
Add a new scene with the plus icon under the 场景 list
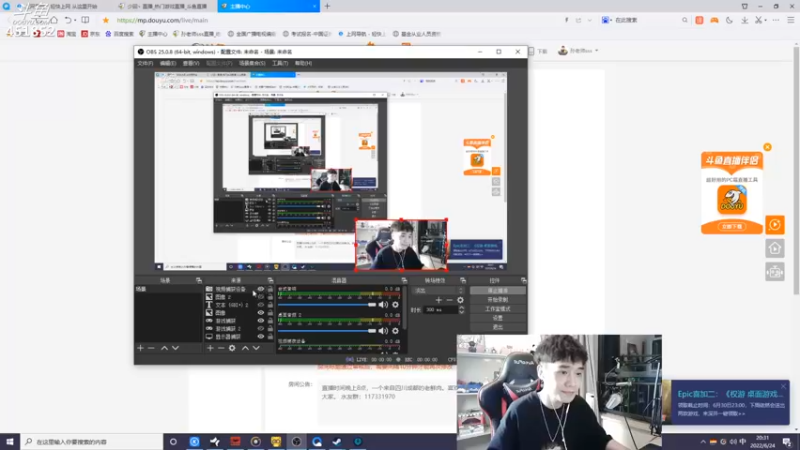click(x=140, y=348)
